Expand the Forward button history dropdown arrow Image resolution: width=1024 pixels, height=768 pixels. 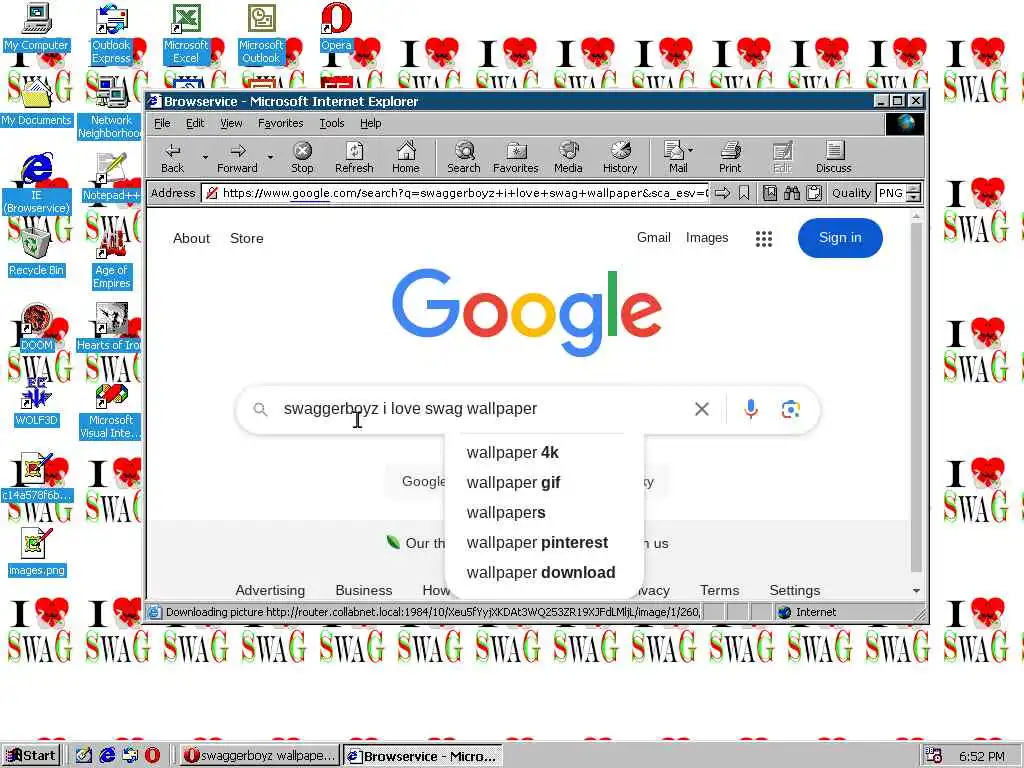tap(270, 157)
